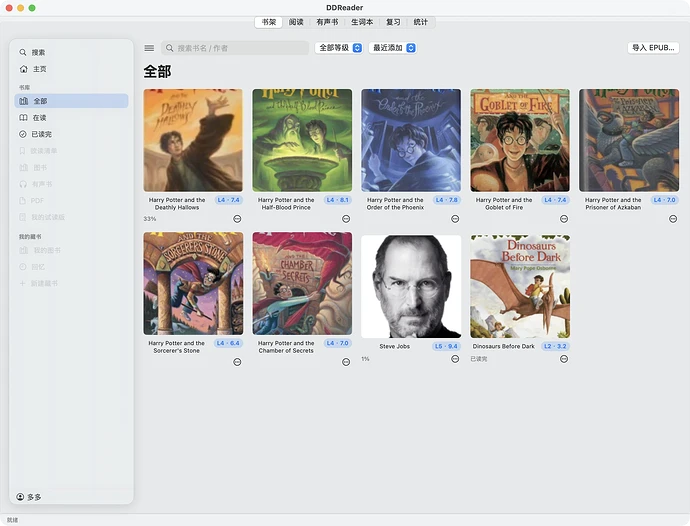Click more options icon under Order of the Phoenix
The image size is (690, 526).
pyautogui.click(x=455, y=219)
